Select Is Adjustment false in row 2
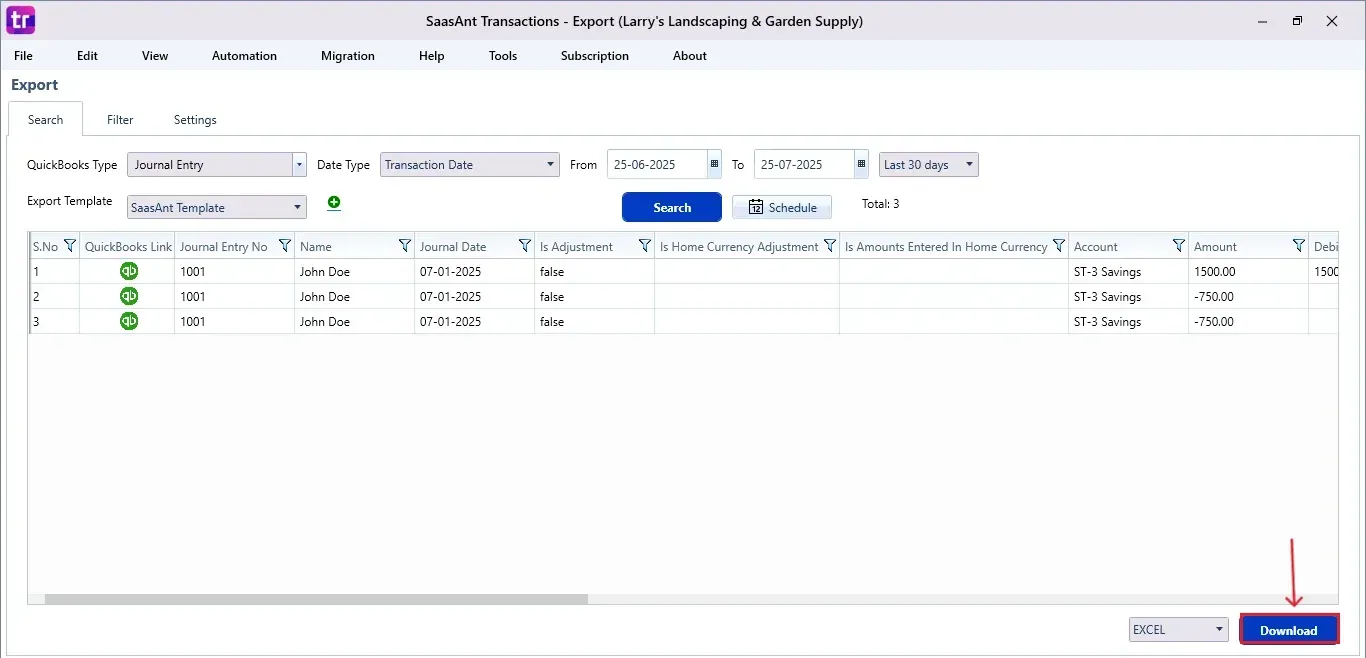 (595, 296)
